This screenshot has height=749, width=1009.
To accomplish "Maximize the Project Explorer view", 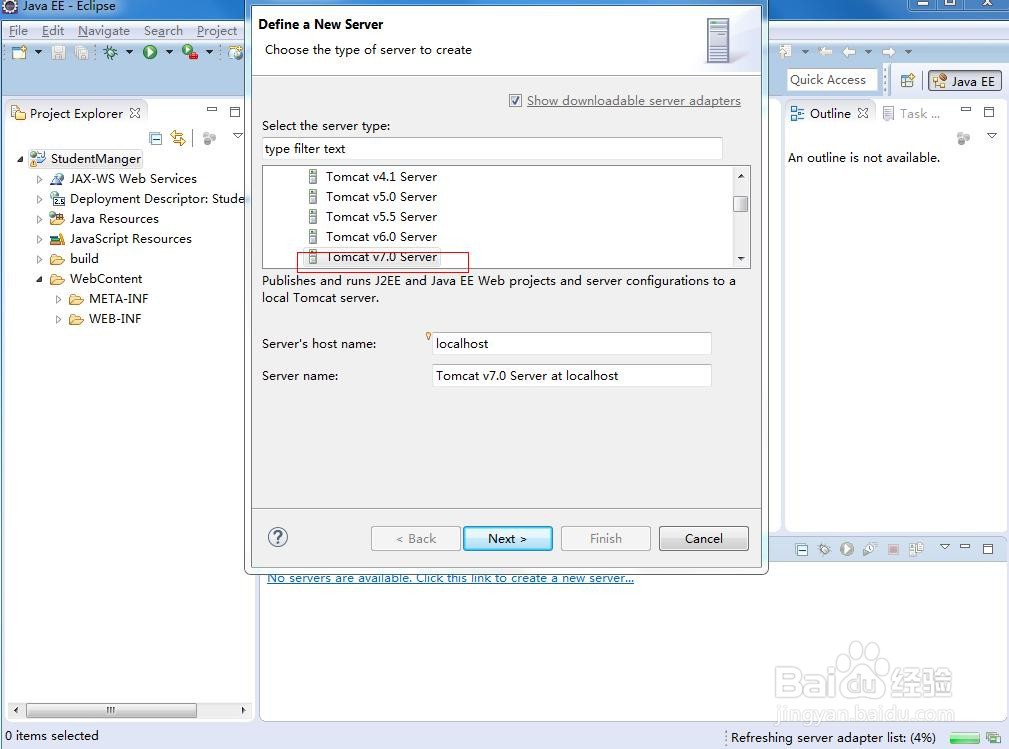I will click(235, 111).
